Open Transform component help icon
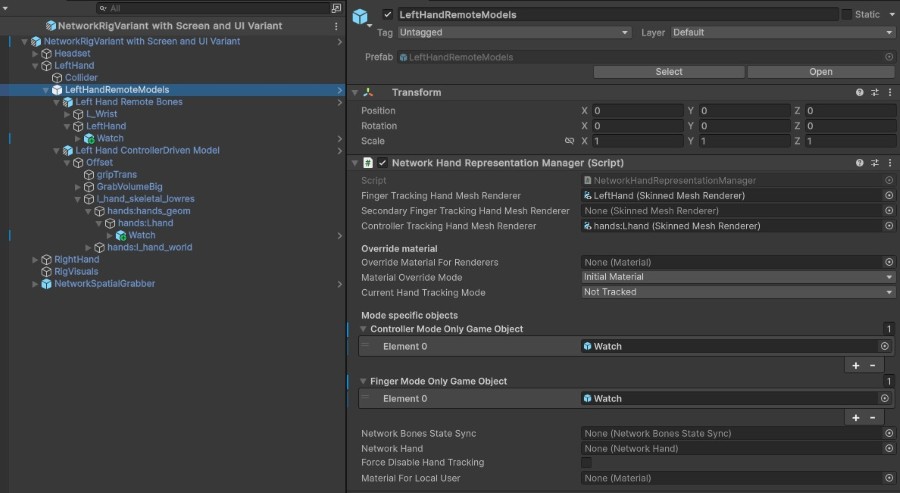Viewport: 900px width, 493px height. point(859,92)
